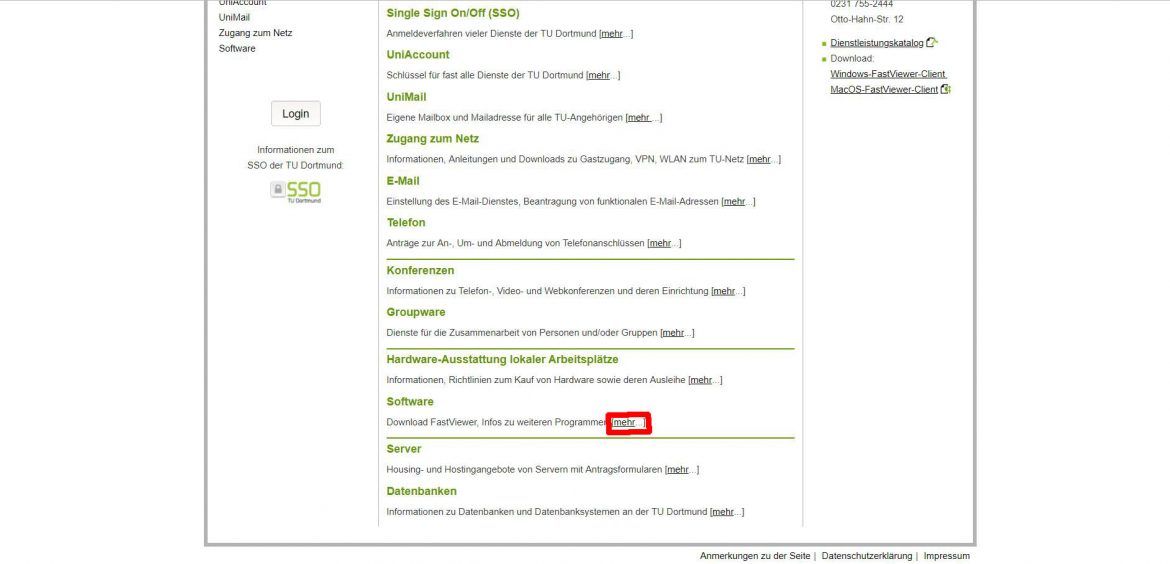Viewport: 1170px width, 564px height.
Task: Open the UniMail heading in main content
Action: [407, 97]
